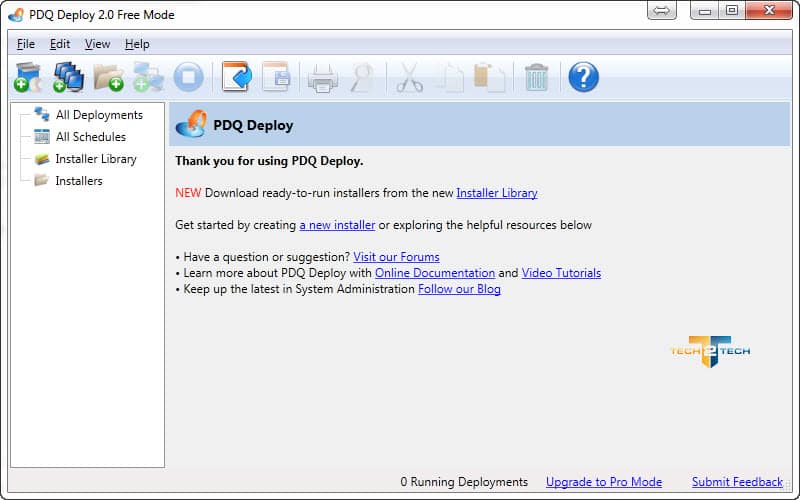Screen dimensions: 800x500
Task: Click the Print Preview magnifier icon
Action: pos(363,78)
